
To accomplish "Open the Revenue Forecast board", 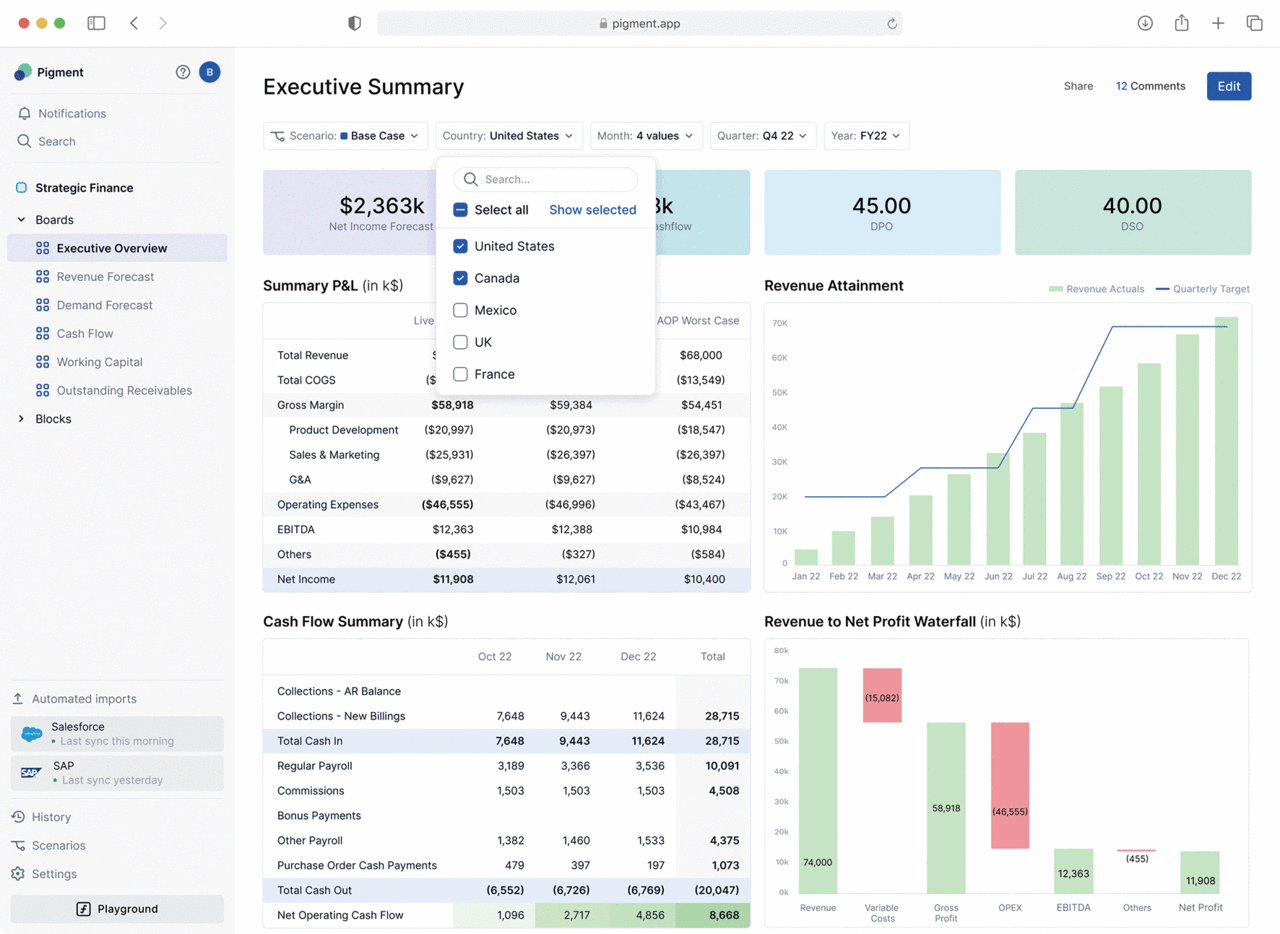I will [x=105, y=277].
